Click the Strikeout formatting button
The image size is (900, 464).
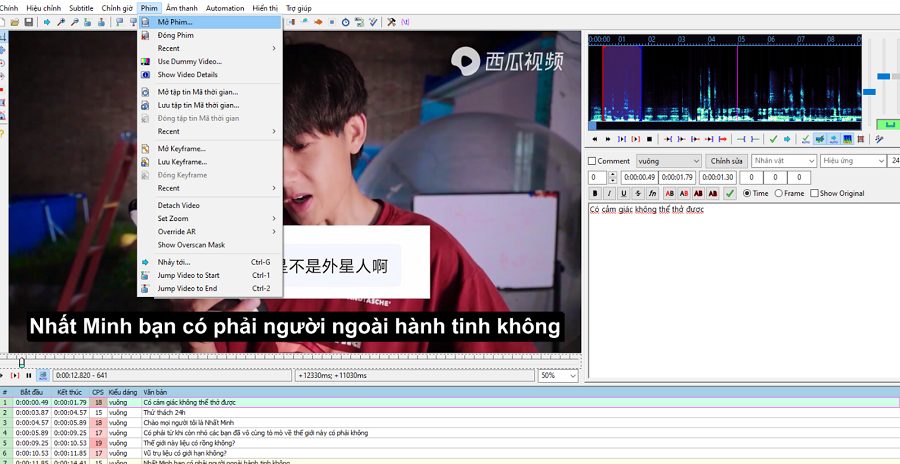pos(638,194)
